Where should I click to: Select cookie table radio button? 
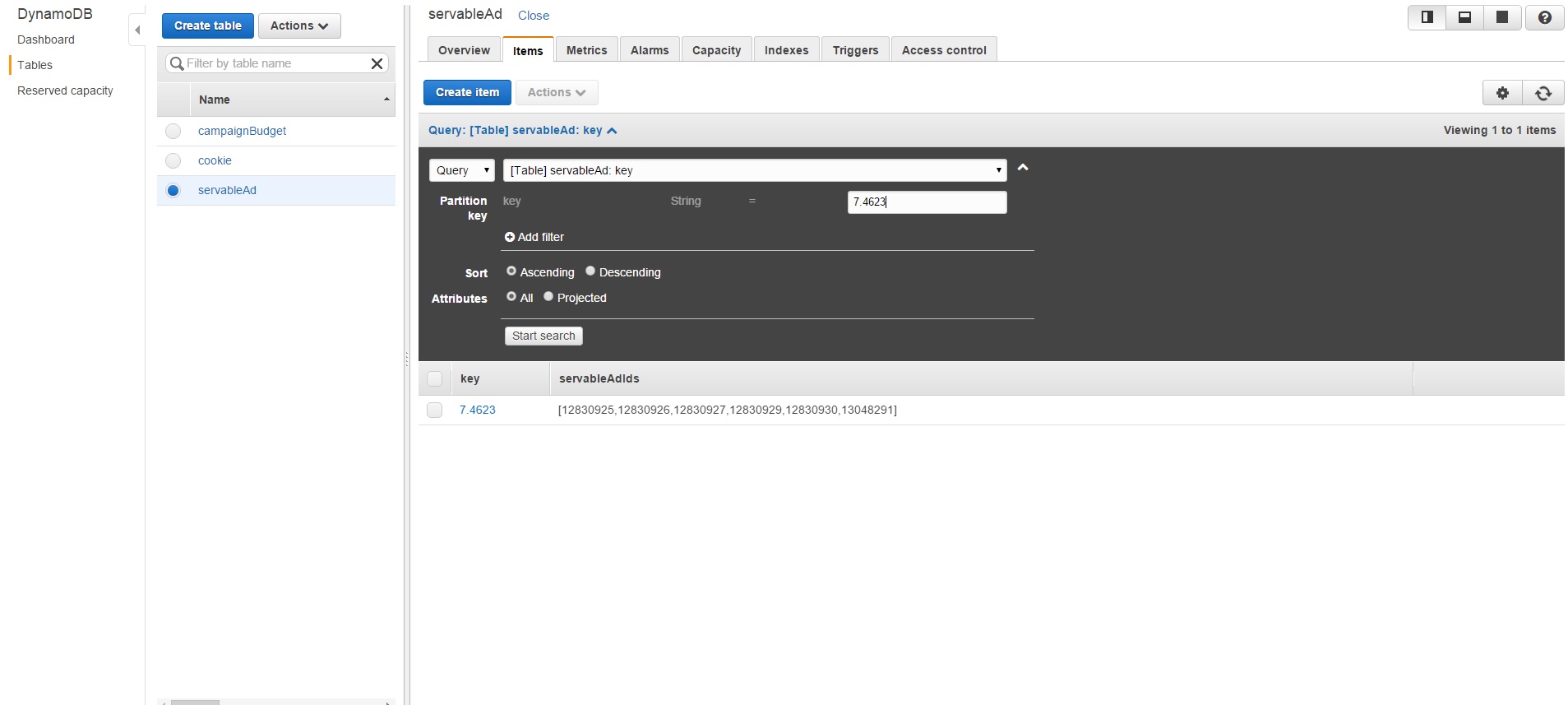point(173,160)
